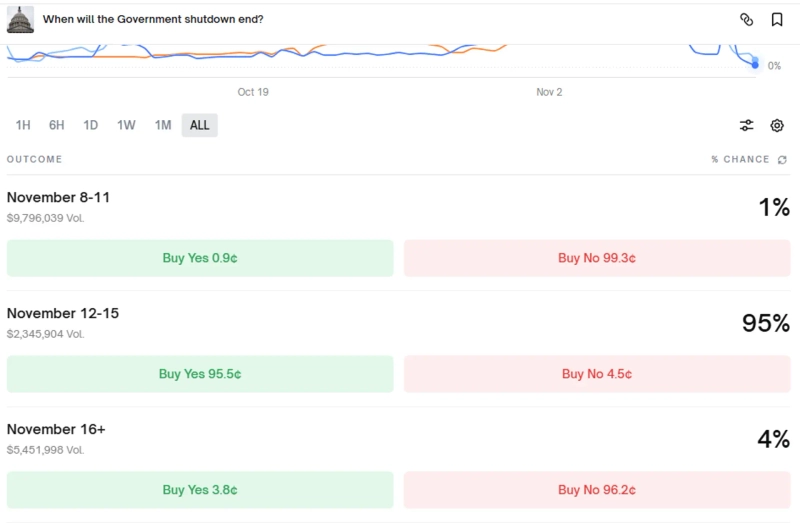Viewport: 800px width, 523px height.
Task: Click the blue endpoint dot on chart
Action: pyautogui.click(x=755, y=65)
